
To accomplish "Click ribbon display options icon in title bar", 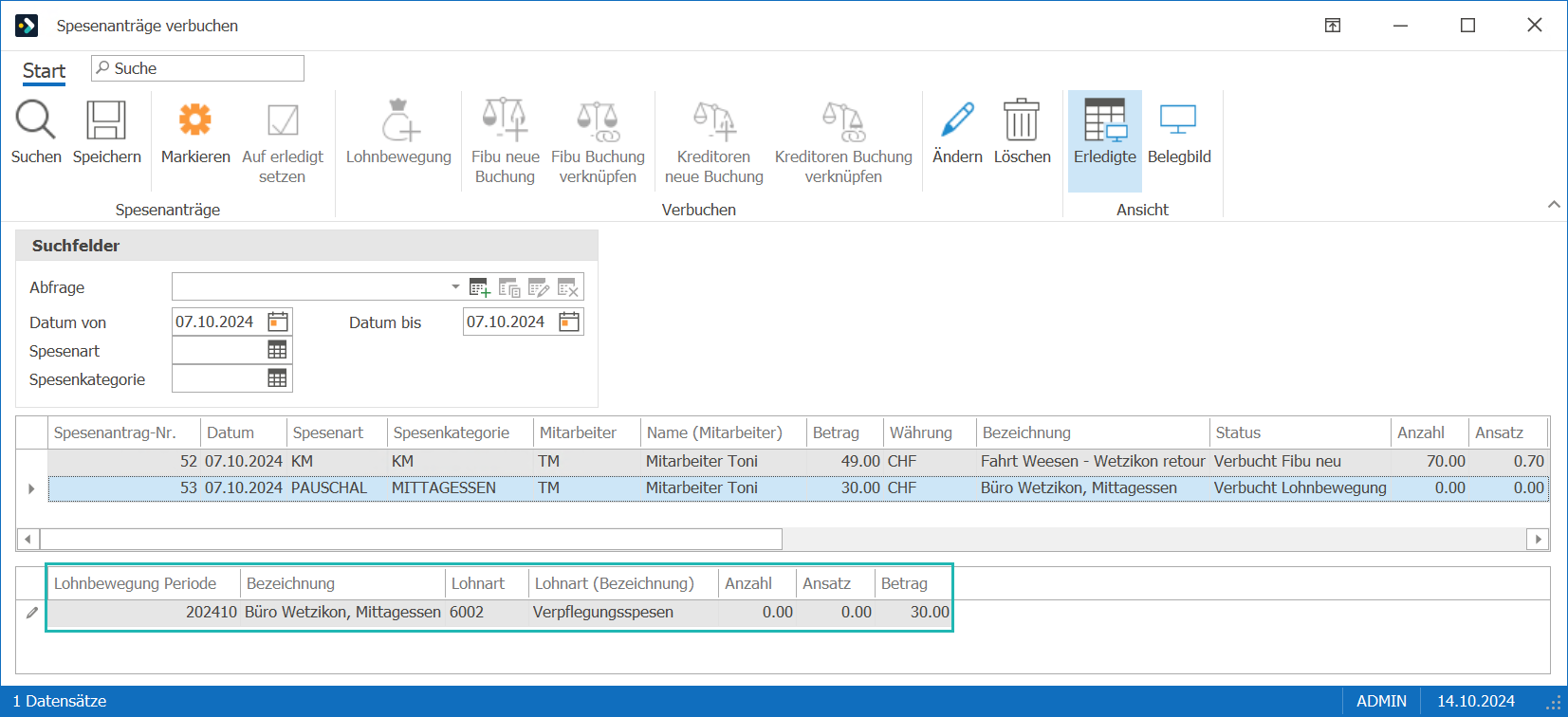I will (1333, 26).
